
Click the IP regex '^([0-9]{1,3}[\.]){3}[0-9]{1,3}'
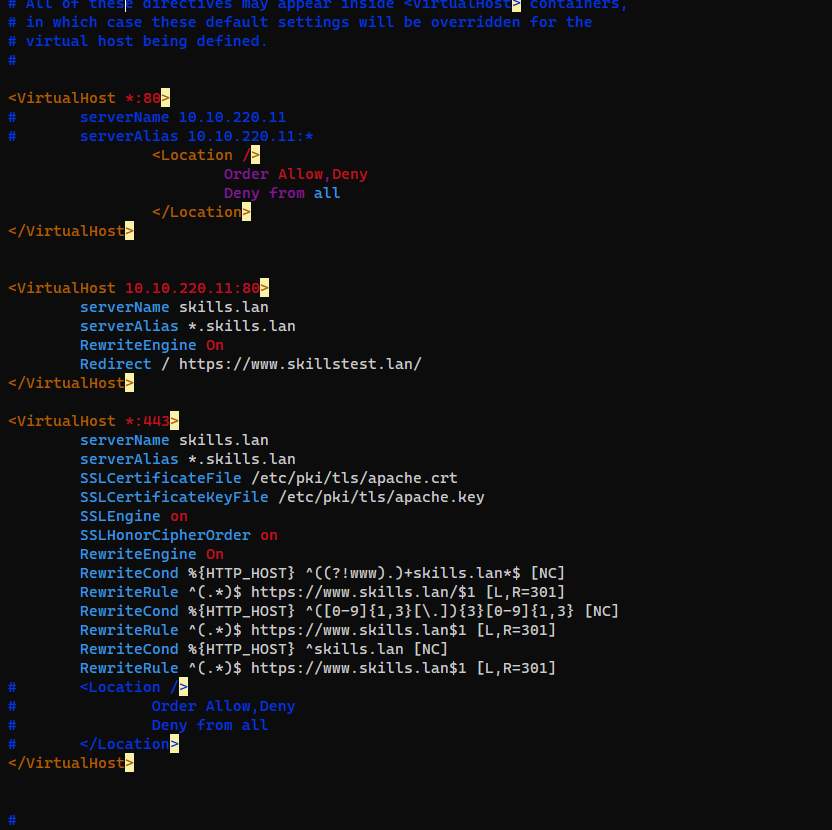[x=440, y=611]
